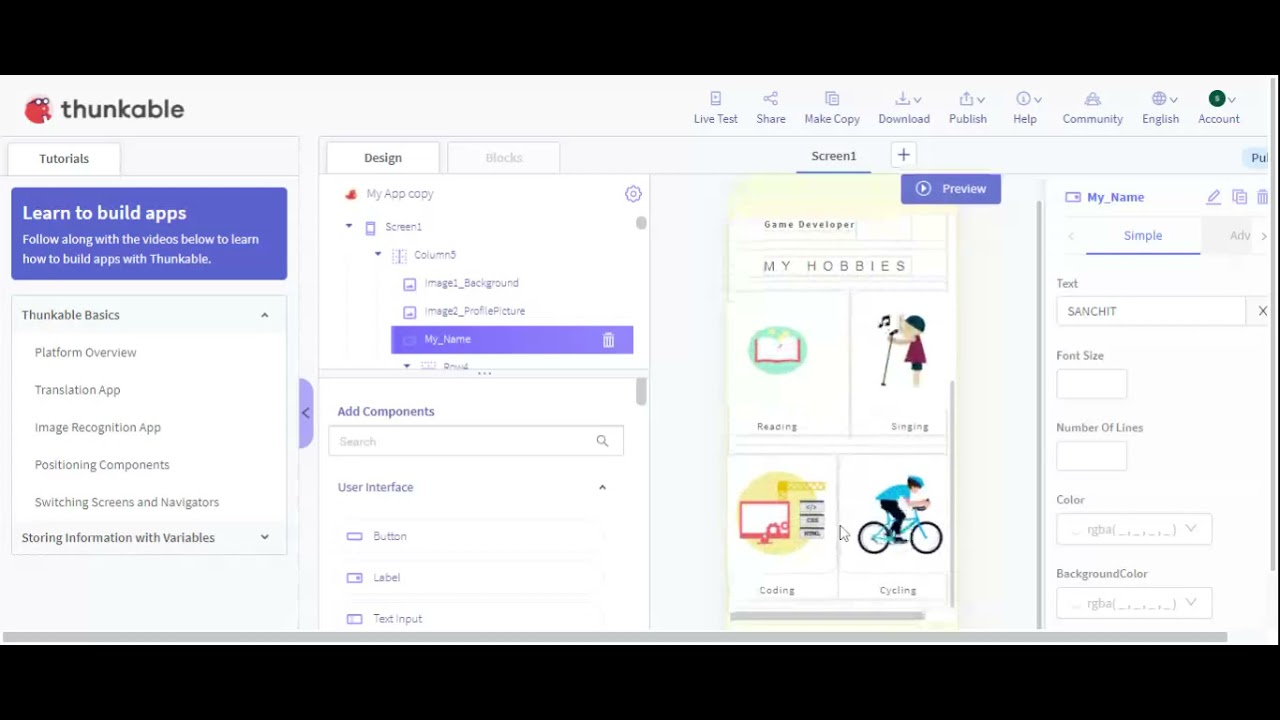Visit the Community page
This screenshot has height=720, width=1280.
pos(1092,108)
